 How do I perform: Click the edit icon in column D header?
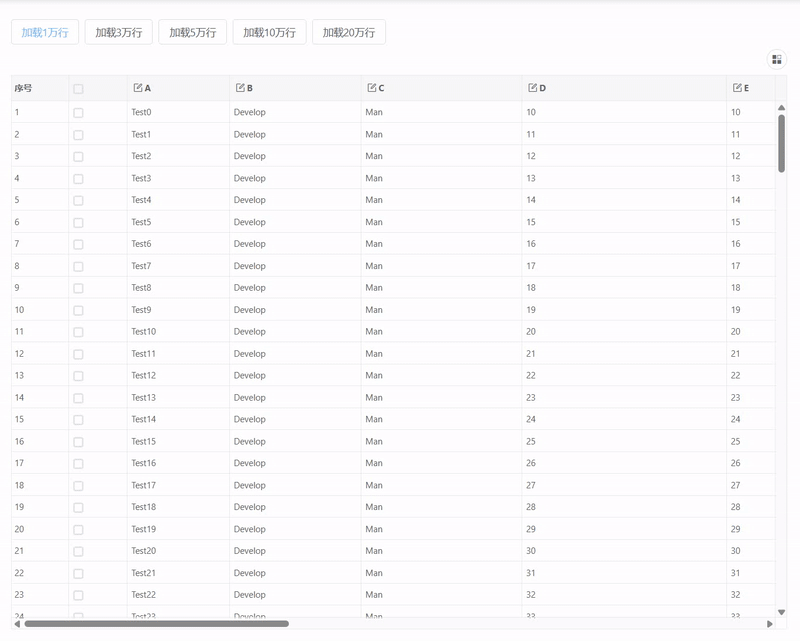click(531, 87)
